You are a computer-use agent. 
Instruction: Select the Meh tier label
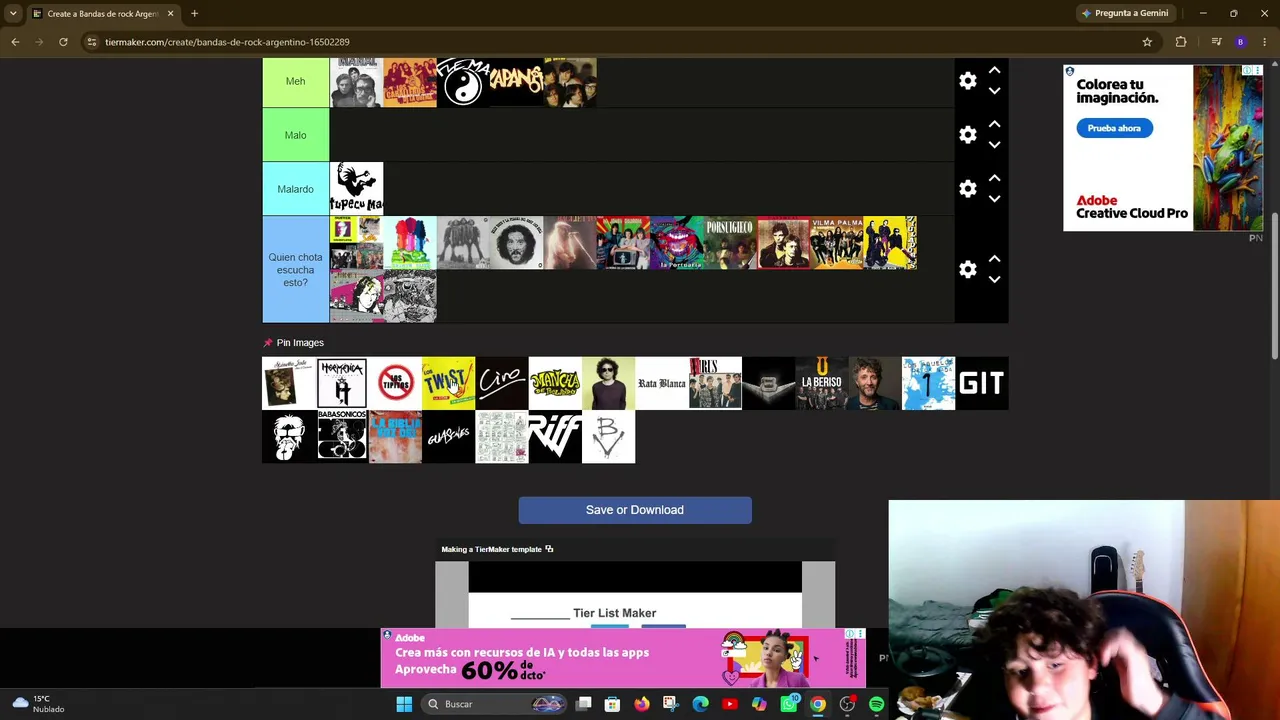[x=295, y=81]
